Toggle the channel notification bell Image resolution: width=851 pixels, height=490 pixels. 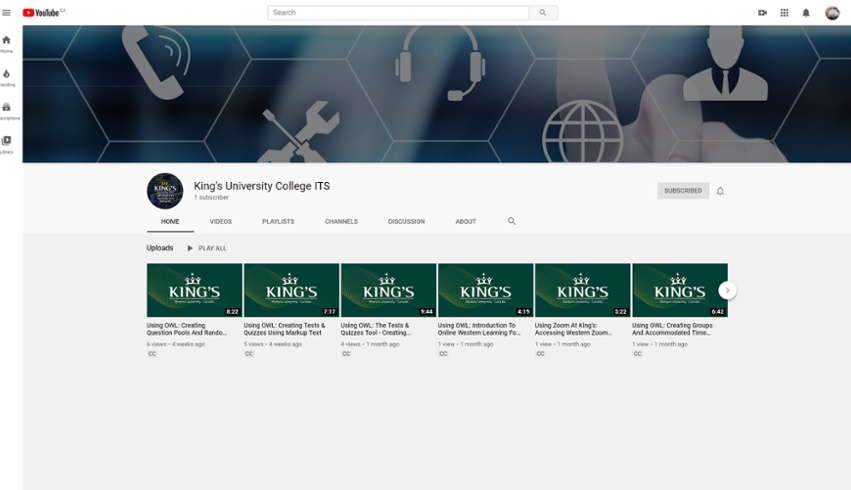pos(720,191)
